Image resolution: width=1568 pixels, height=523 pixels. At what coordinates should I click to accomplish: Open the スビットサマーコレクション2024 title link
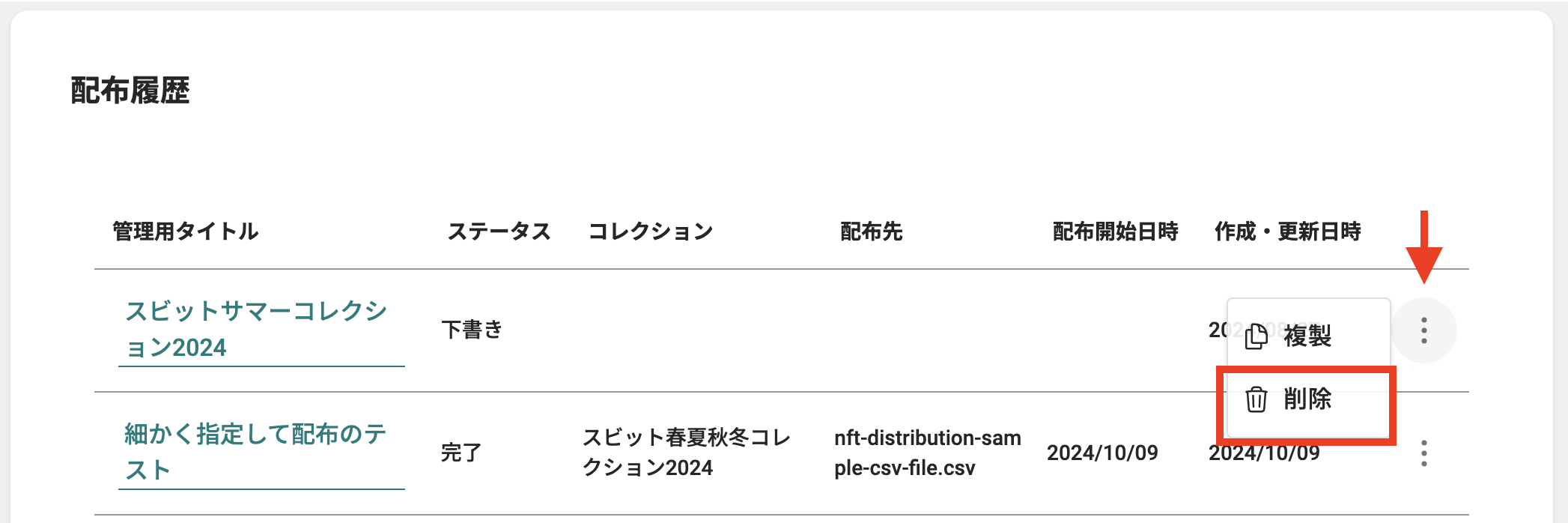point(256,330)
